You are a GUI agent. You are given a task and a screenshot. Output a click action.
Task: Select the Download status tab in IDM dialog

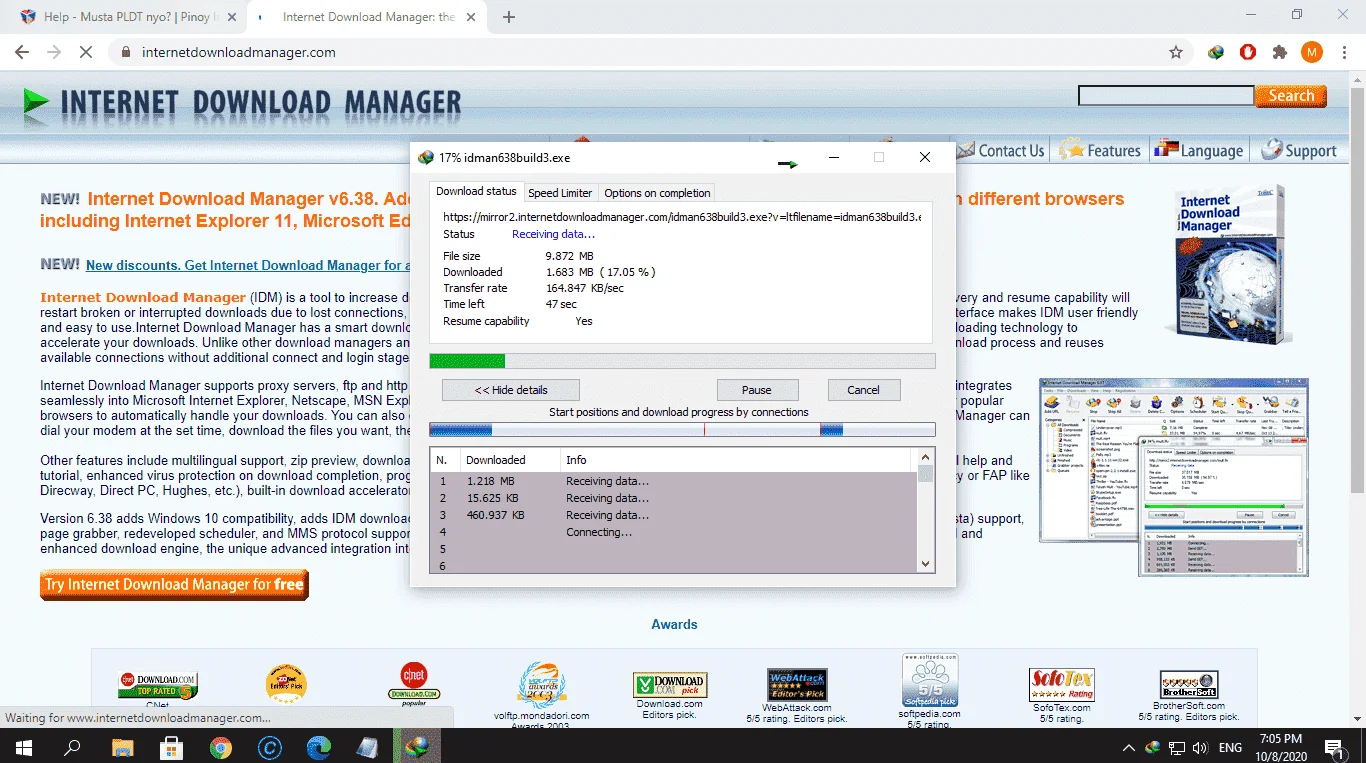(476, 191)
